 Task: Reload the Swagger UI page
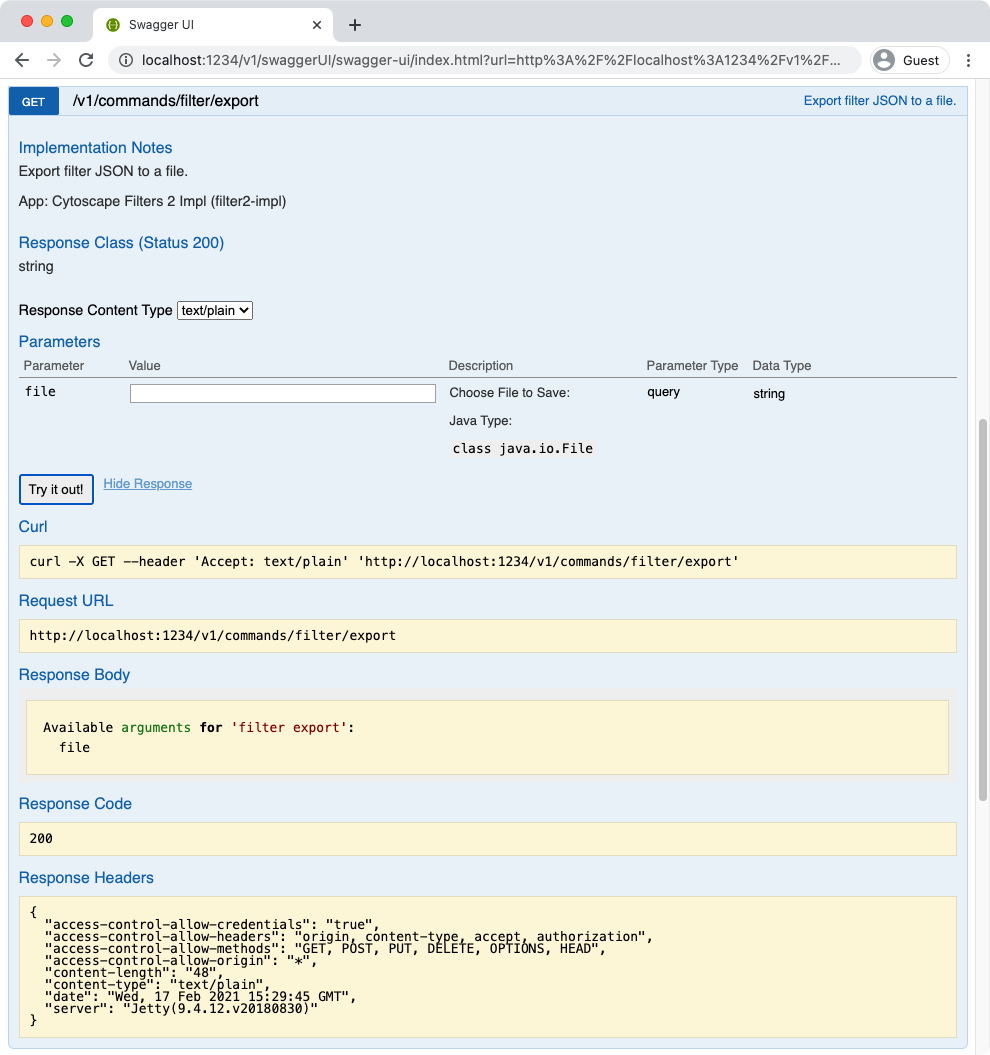pyautogui.click(x=86, y=60)
